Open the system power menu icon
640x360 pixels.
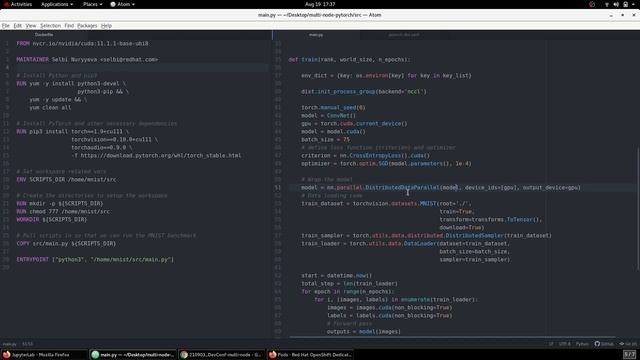(626, 4)
